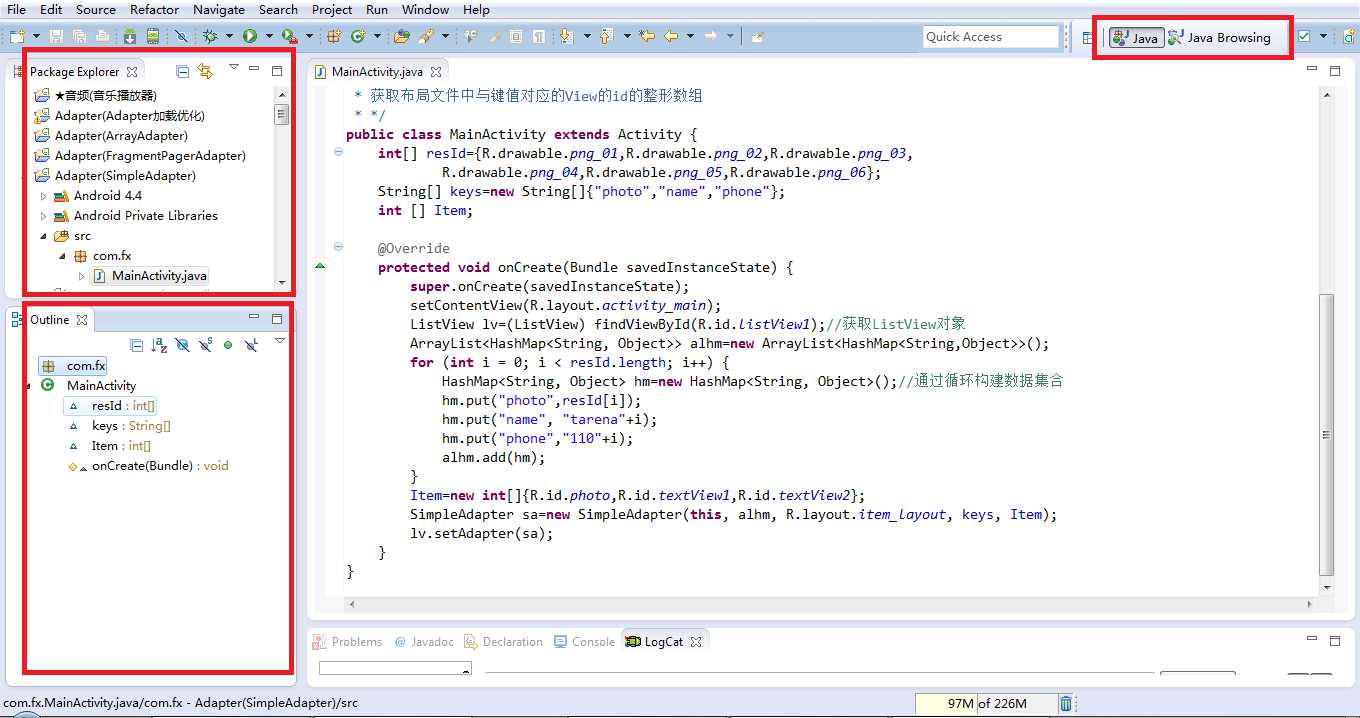Close the LogCat view tab
Image resolution: width=1360 pixels, height=718 pixels.
[x=696, y=642]
